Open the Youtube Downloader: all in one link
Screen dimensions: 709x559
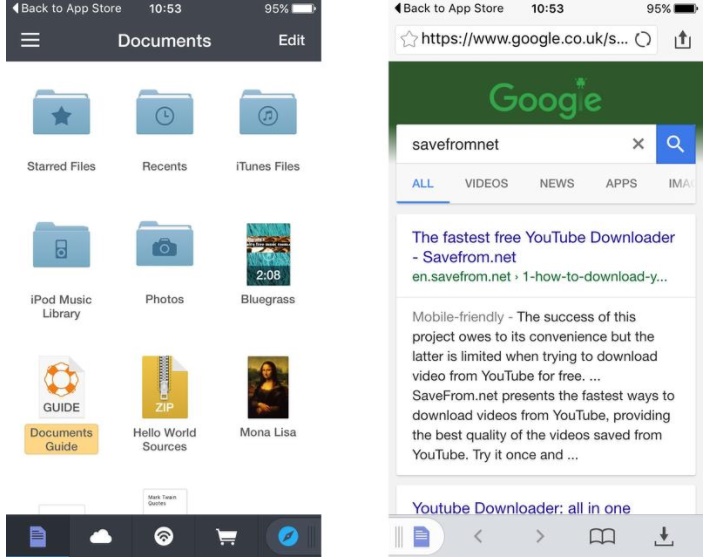click(521, 507)
